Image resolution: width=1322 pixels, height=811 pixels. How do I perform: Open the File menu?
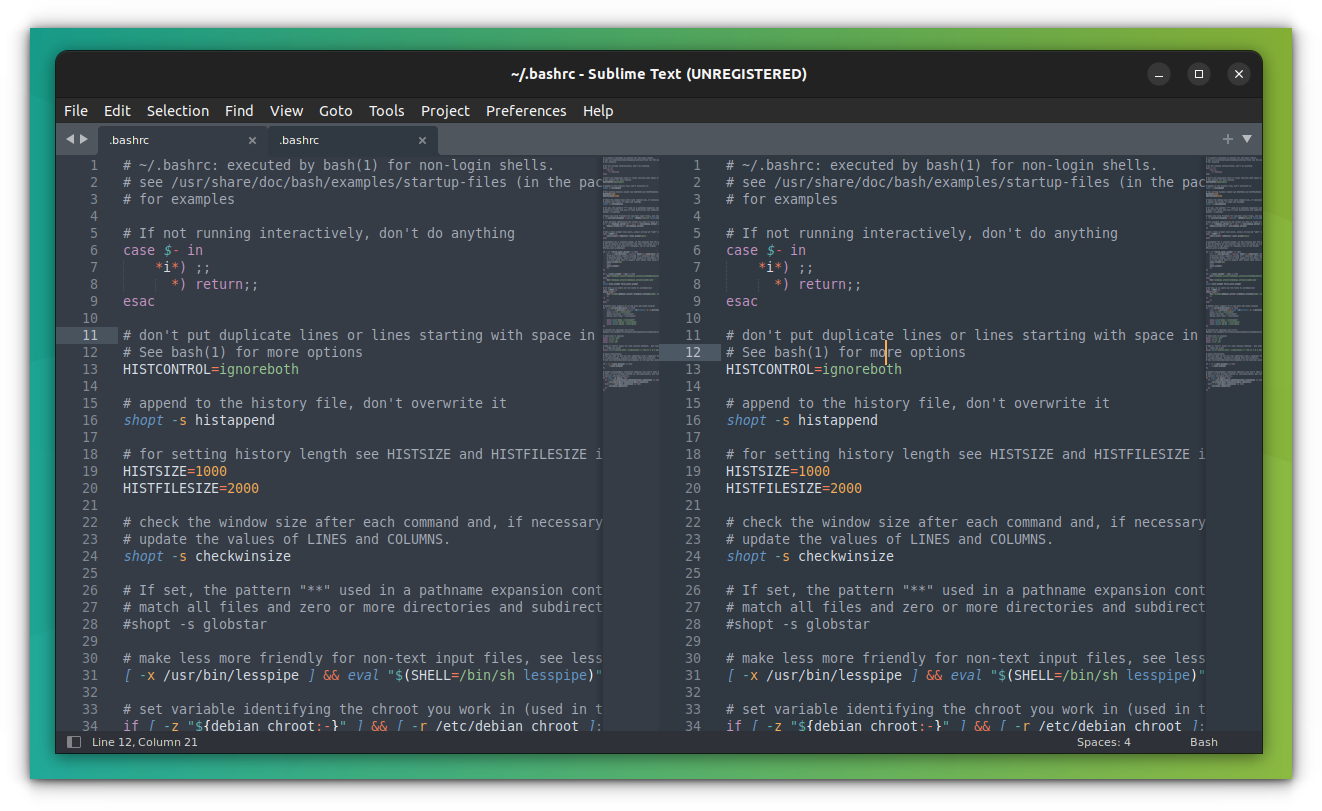click(76, 111)
